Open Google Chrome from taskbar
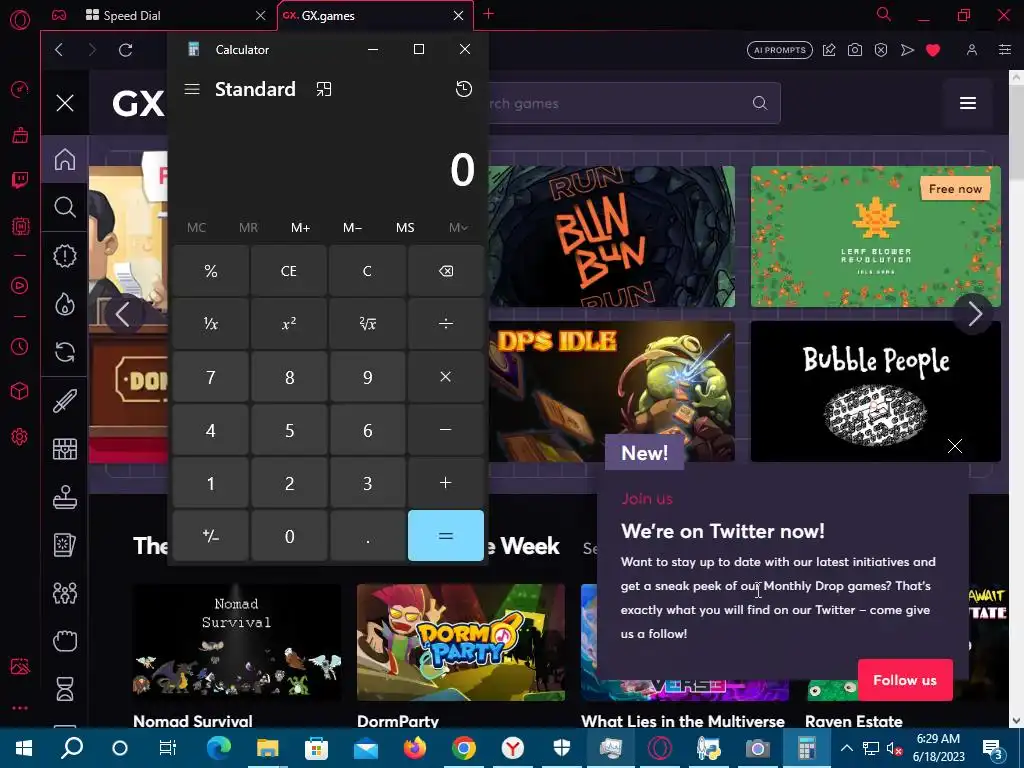The height and width of the screenshot is (768, 1024). click(x=464, y=748)
